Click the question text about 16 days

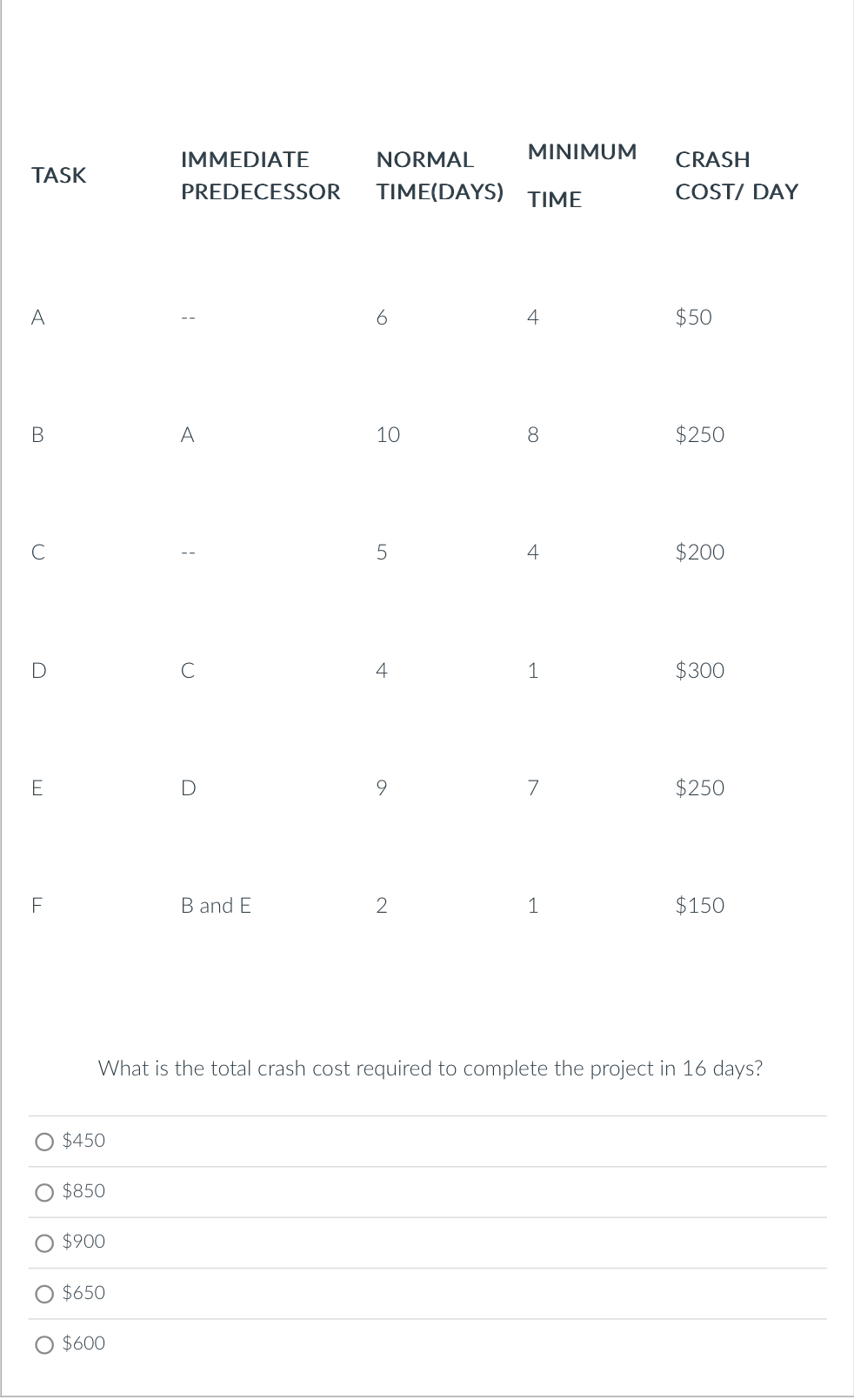click(430, 1068)
